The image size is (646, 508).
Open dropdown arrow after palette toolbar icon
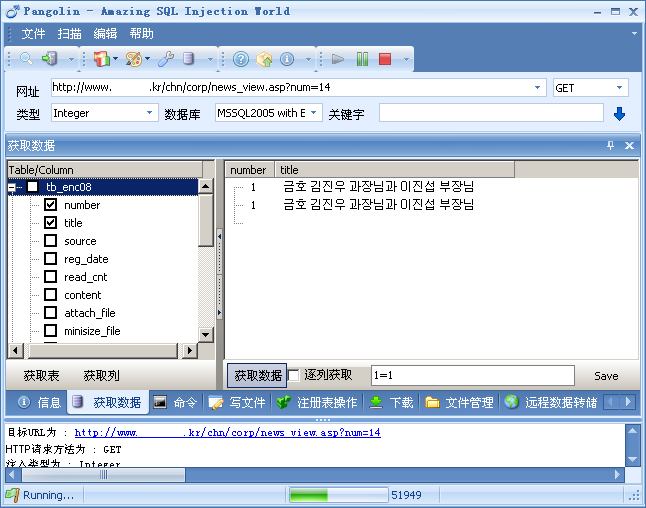point(147,59)
